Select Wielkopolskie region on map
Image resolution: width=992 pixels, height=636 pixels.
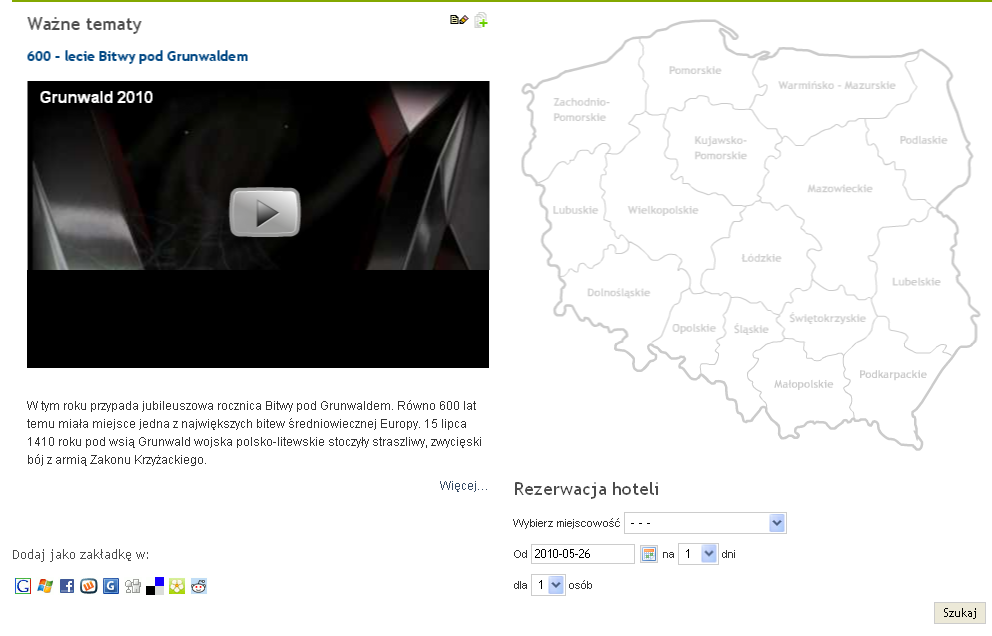coord(662,210)
